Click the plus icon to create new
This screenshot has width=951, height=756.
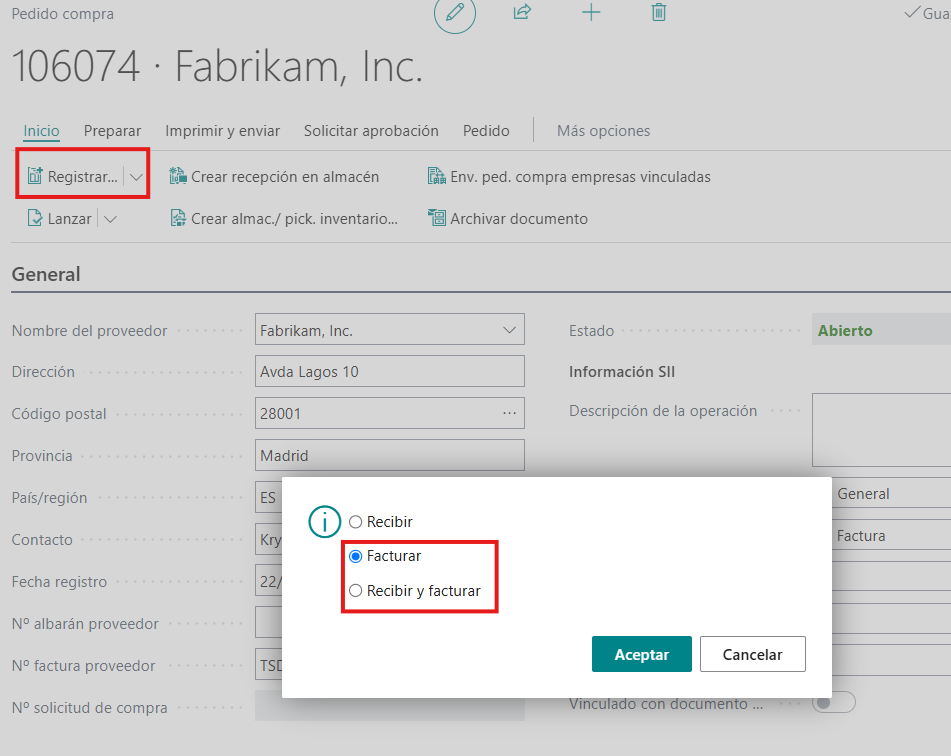click(x=591, y=12)
